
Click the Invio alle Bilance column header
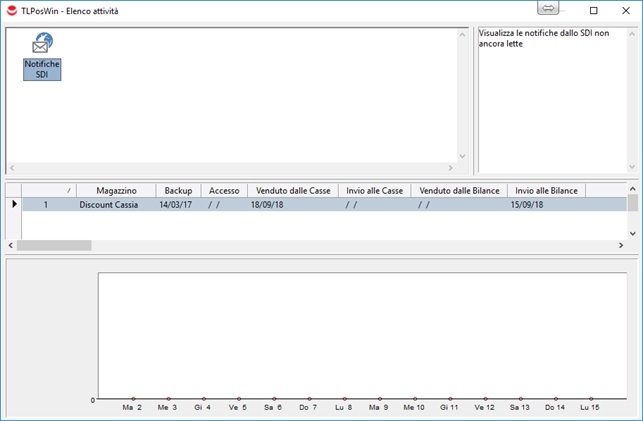pos(546,190)
